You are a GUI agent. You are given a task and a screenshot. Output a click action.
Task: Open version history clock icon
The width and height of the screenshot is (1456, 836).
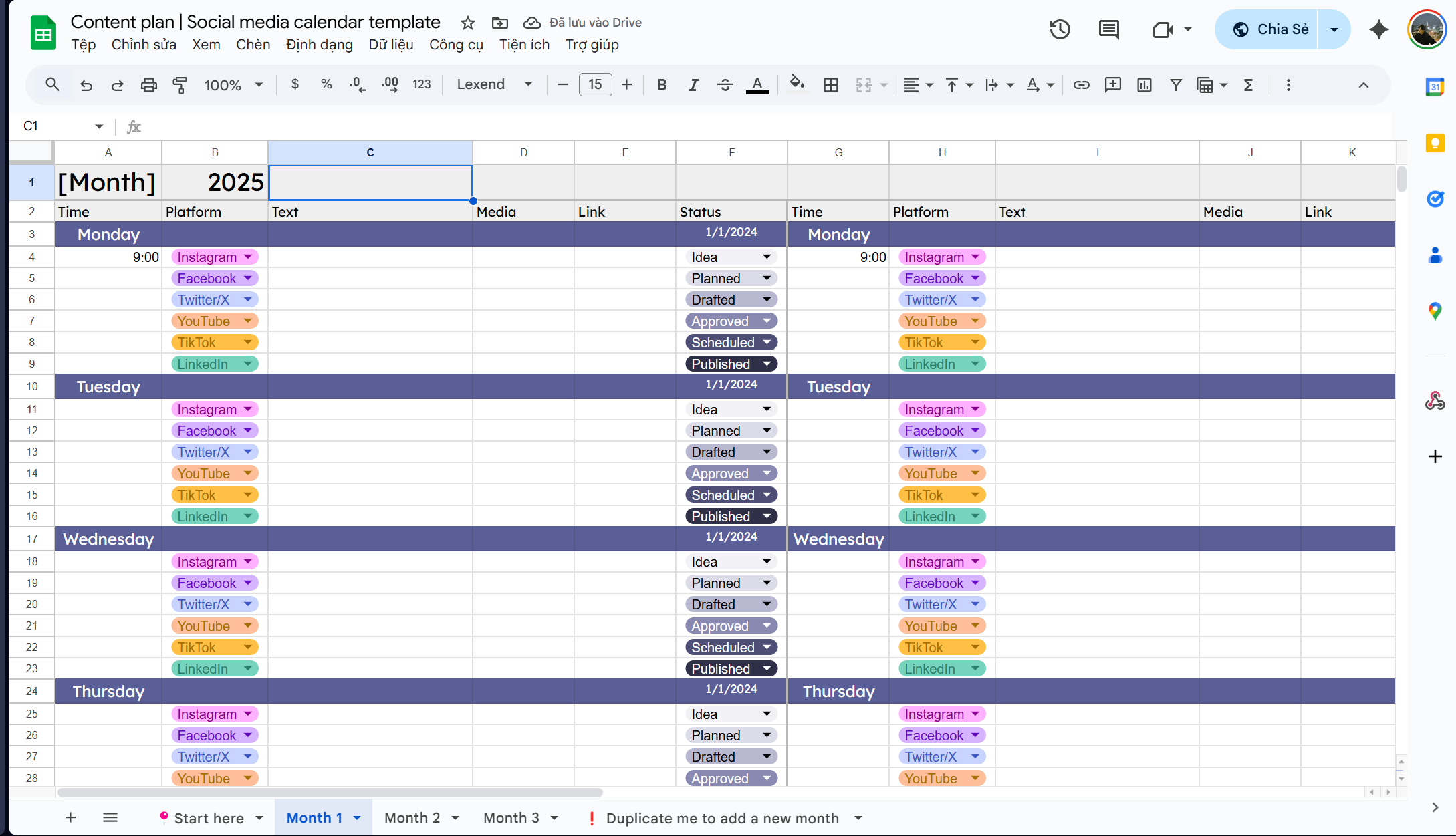(1060, 29)
